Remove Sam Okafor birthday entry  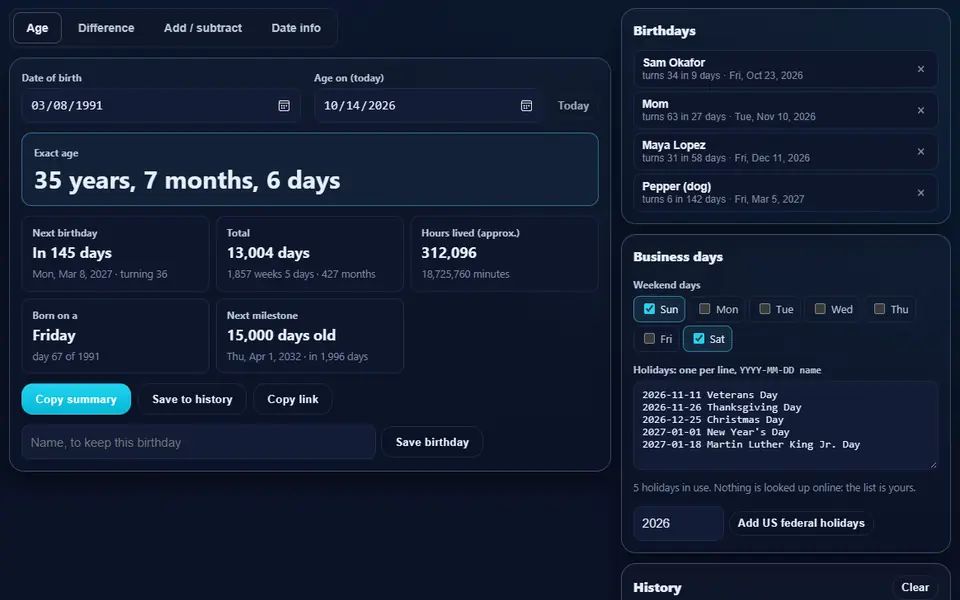(x=920, y=69)
